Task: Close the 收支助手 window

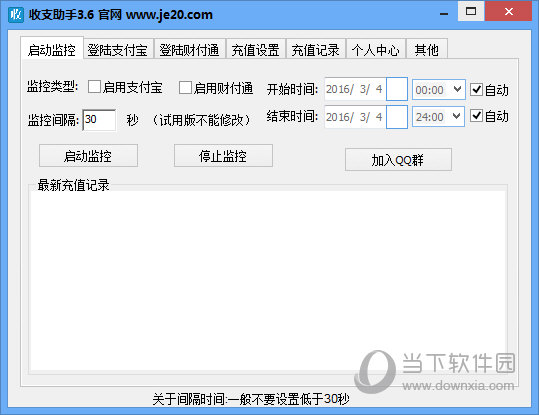Action: click(x=509, y=11)
